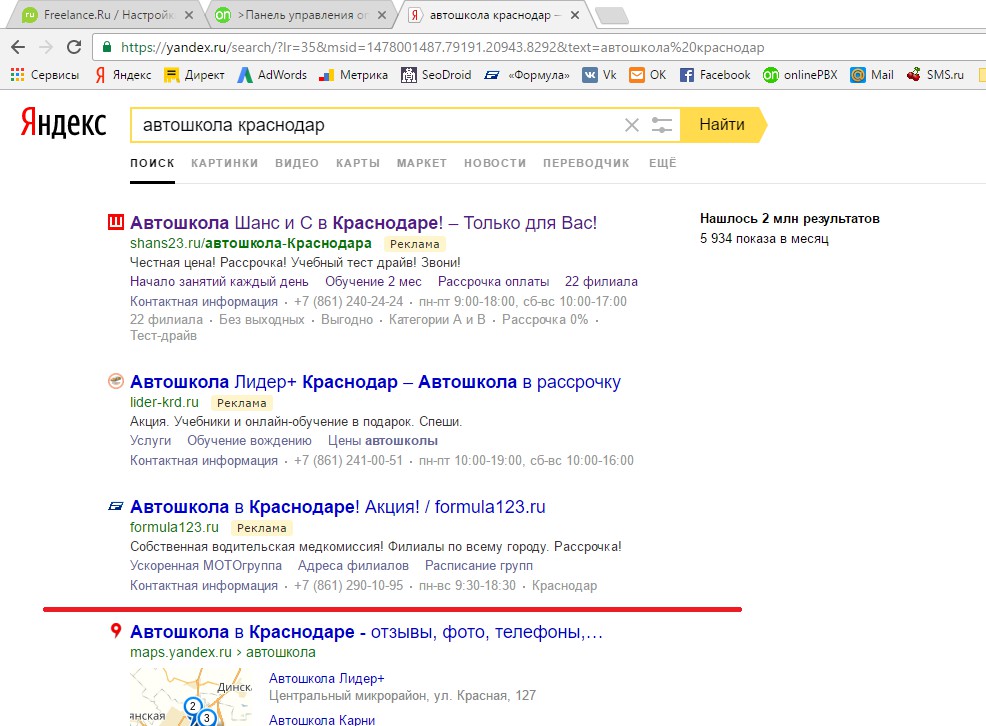The width and height of the screenshot is (986, 726).
Task: Open a new browser tab
Action: [611, 16]
